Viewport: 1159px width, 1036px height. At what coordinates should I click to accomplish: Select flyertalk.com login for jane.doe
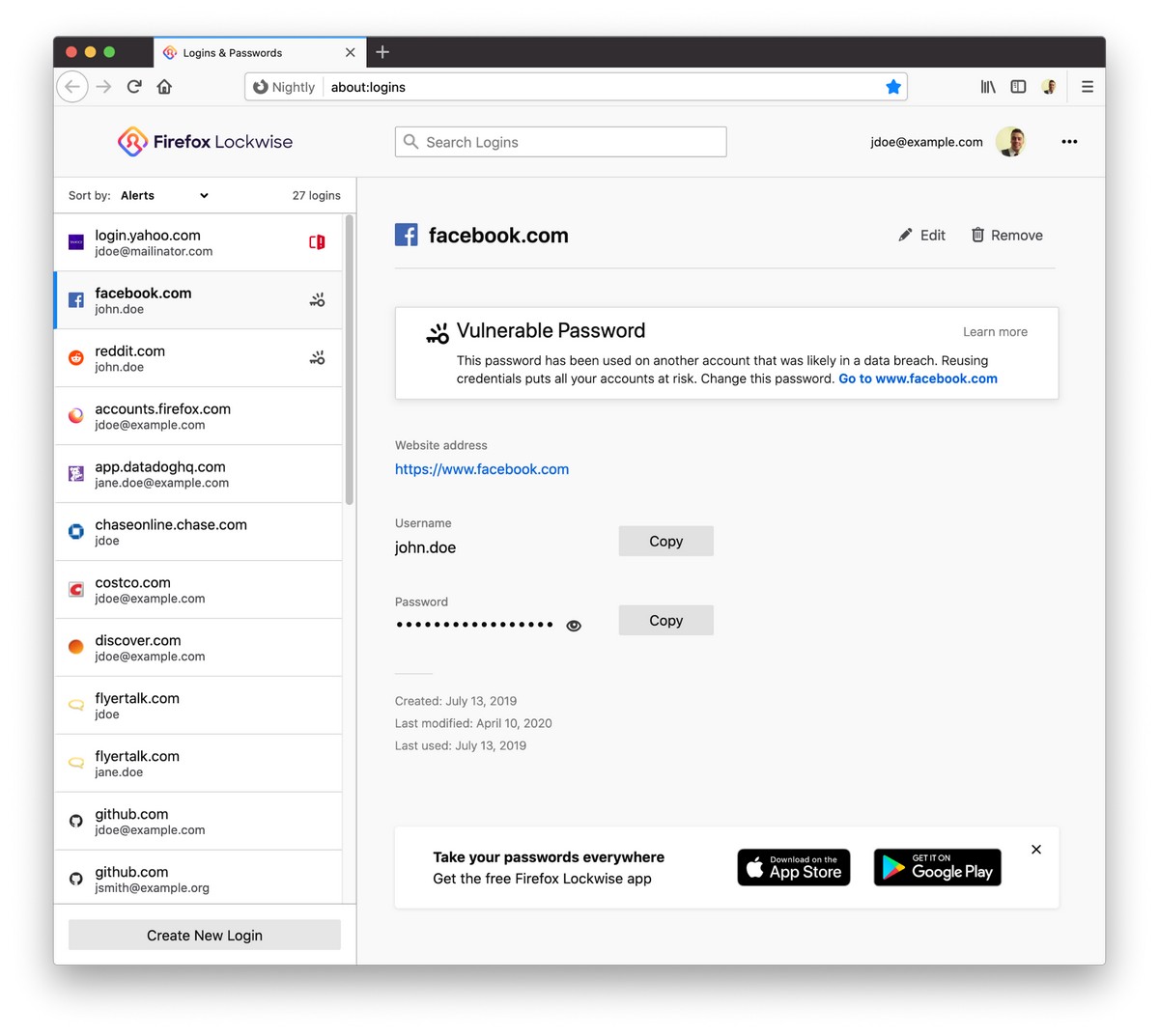click(198, 764)
